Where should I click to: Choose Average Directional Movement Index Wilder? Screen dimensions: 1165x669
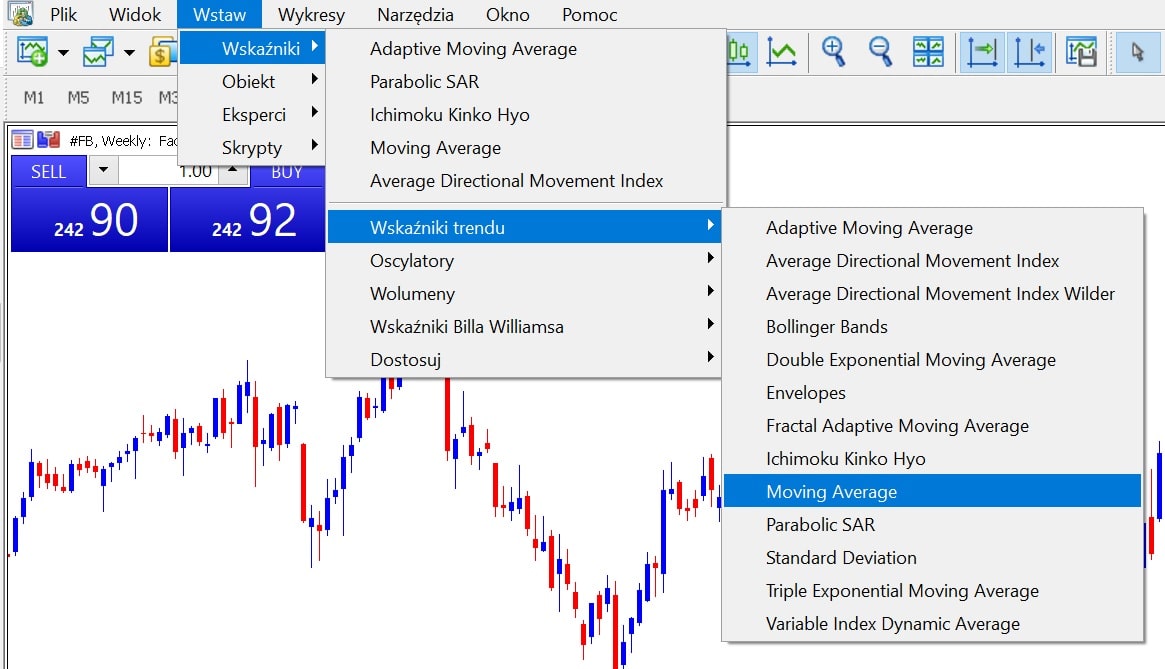point(932,294)
